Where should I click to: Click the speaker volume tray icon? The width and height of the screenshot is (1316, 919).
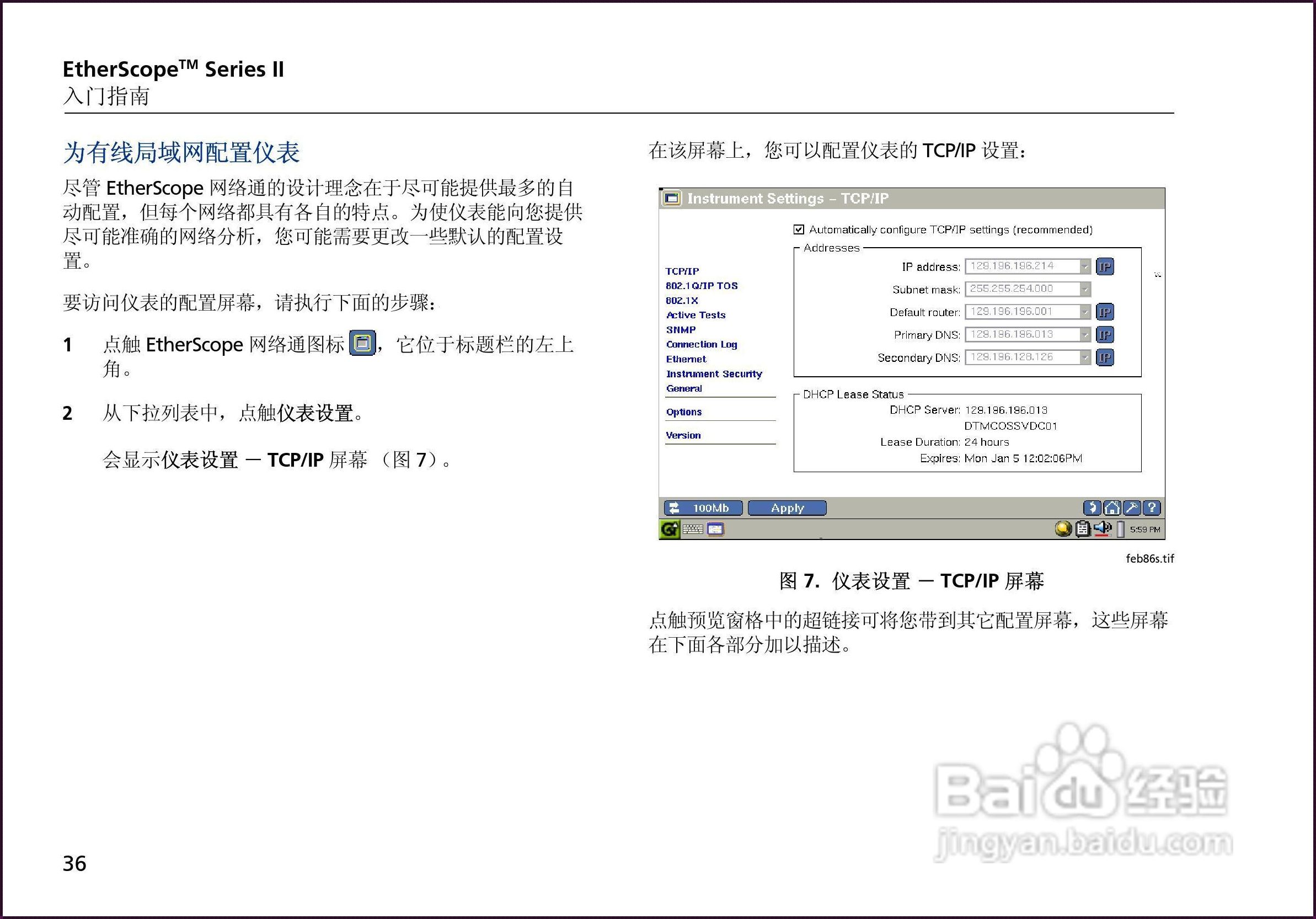point(1102,528)
